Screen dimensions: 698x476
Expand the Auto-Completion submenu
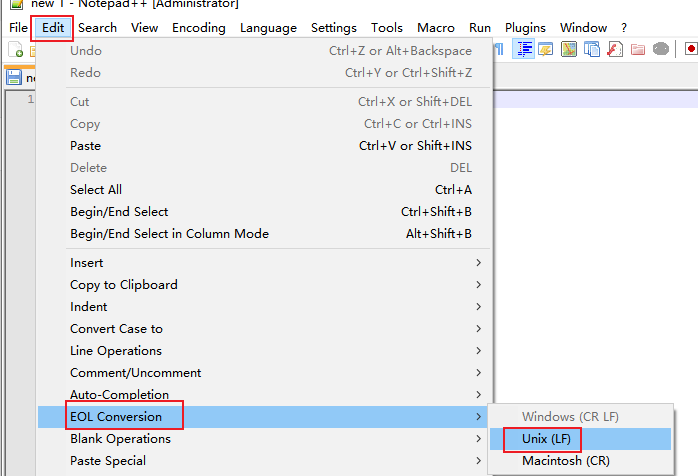(265, 395)
